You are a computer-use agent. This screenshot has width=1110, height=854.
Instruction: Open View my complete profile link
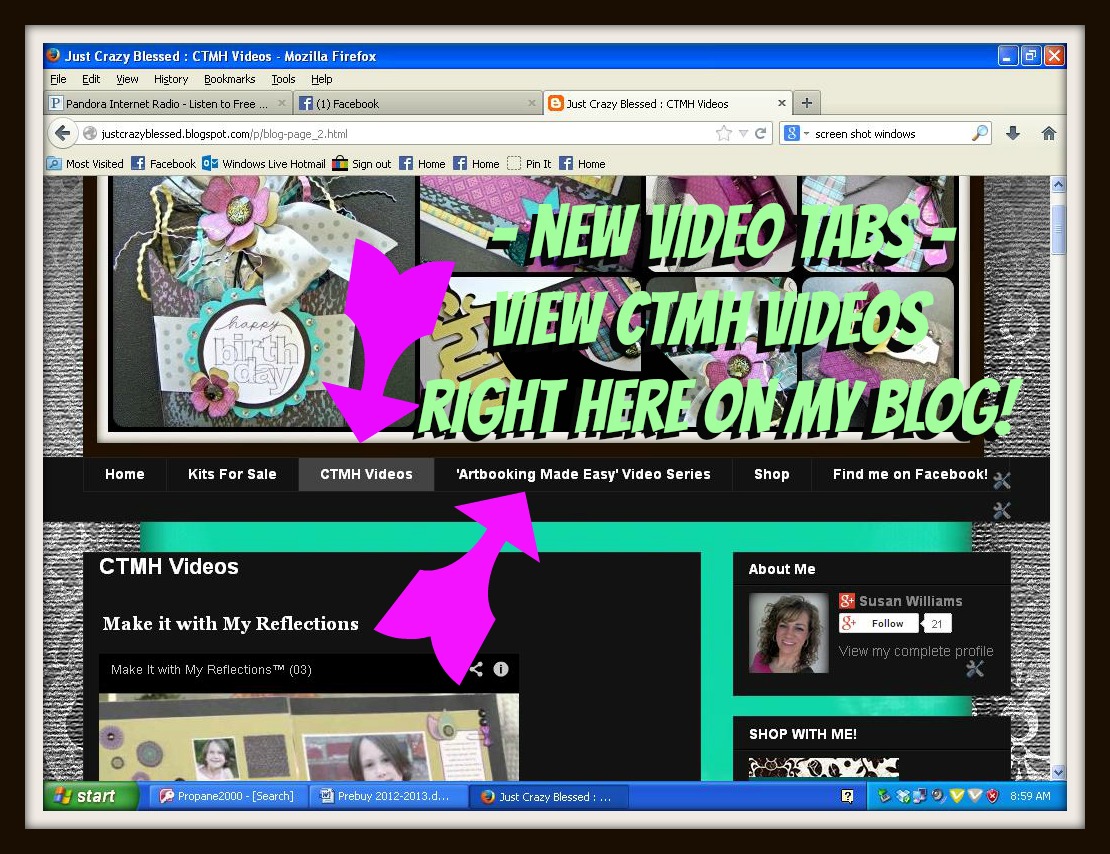tap(915, 651)
